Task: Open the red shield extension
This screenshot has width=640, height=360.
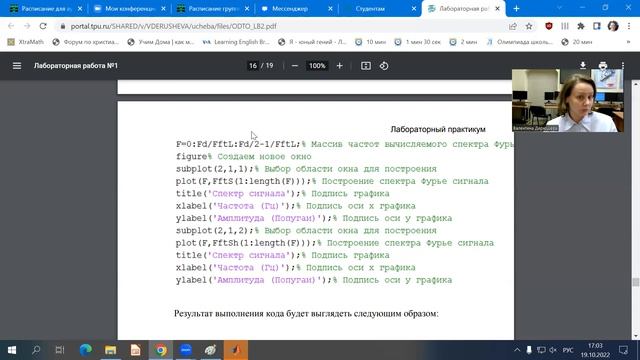Action: 549,26
